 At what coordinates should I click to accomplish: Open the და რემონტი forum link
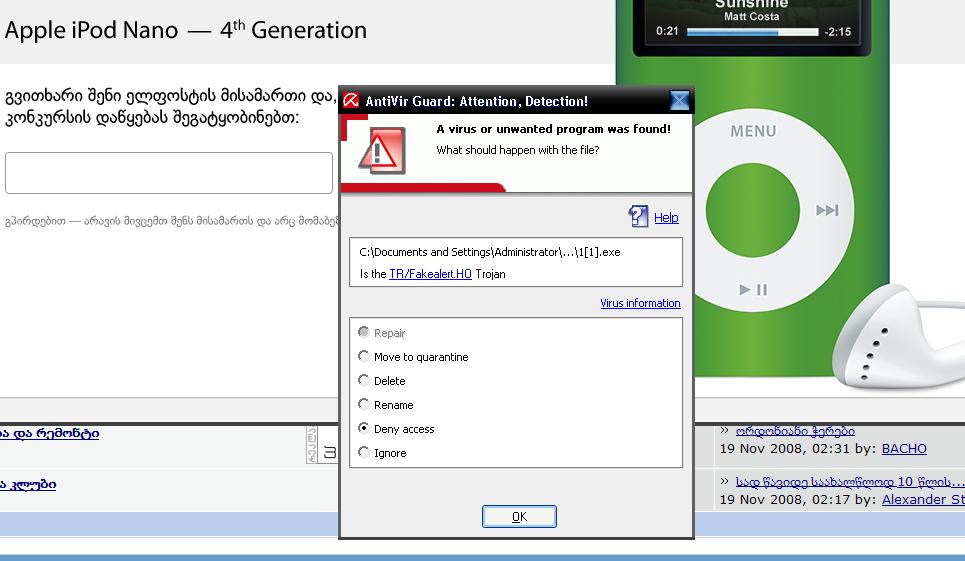pyautogui.click(x=49, y=433)
